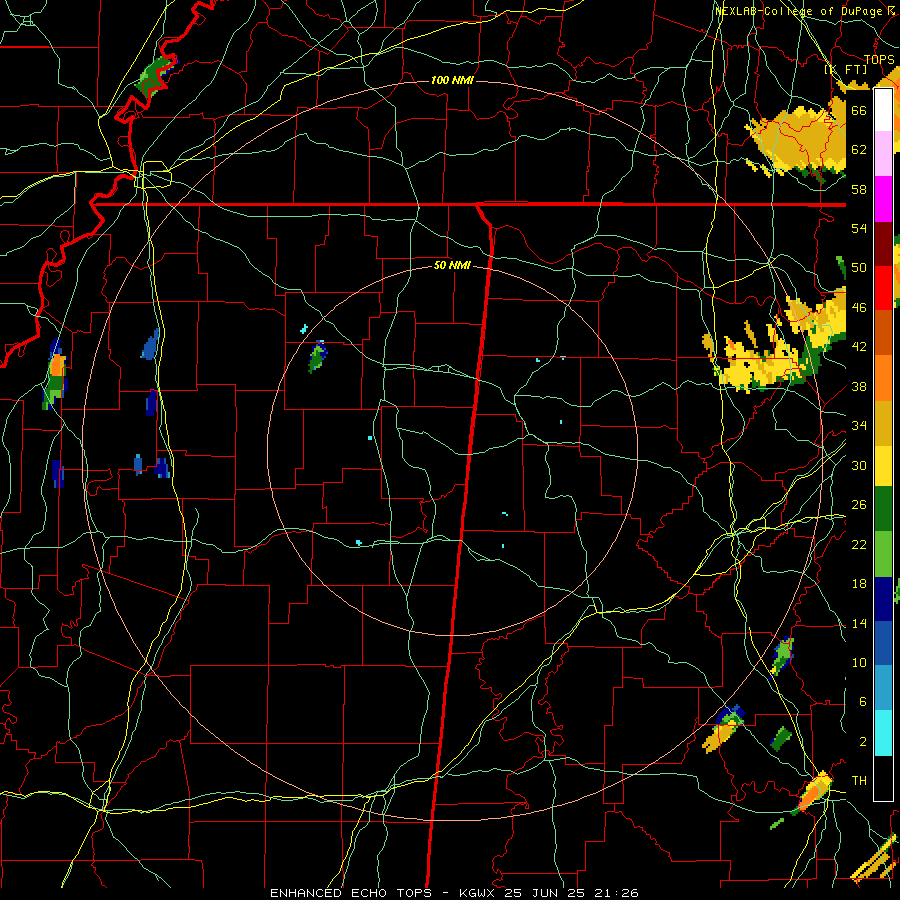The image size is (900, 900).
Task: Click the magenta 58 kft legend swatch
Action: pos(883,199)
